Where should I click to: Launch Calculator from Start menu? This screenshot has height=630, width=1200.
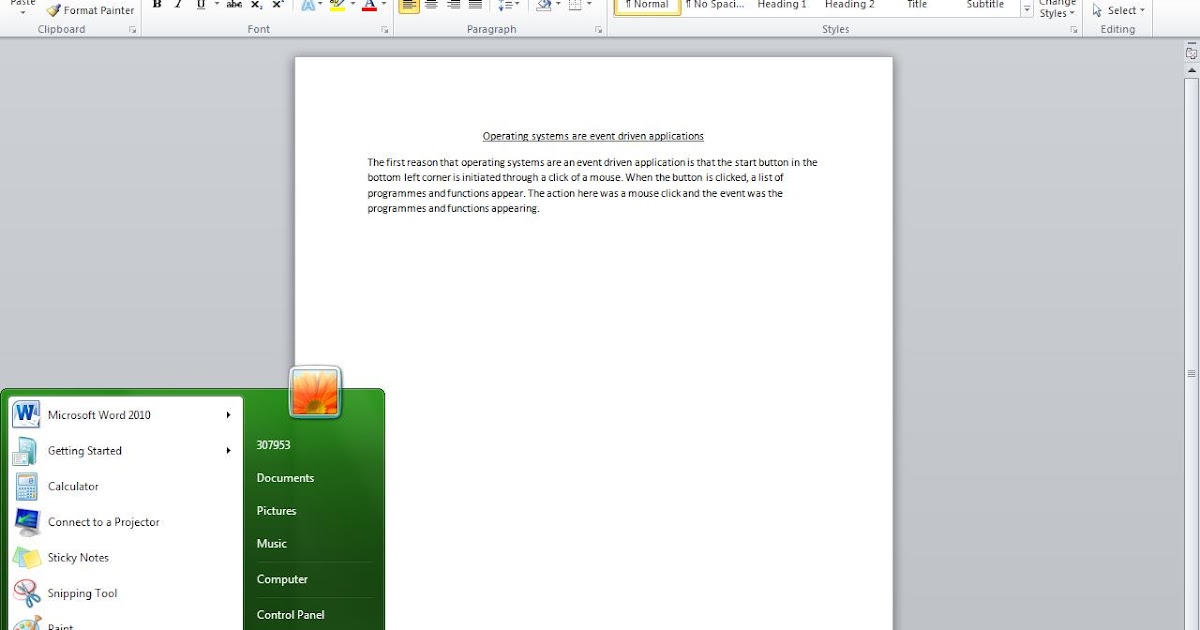coord(124,486)
